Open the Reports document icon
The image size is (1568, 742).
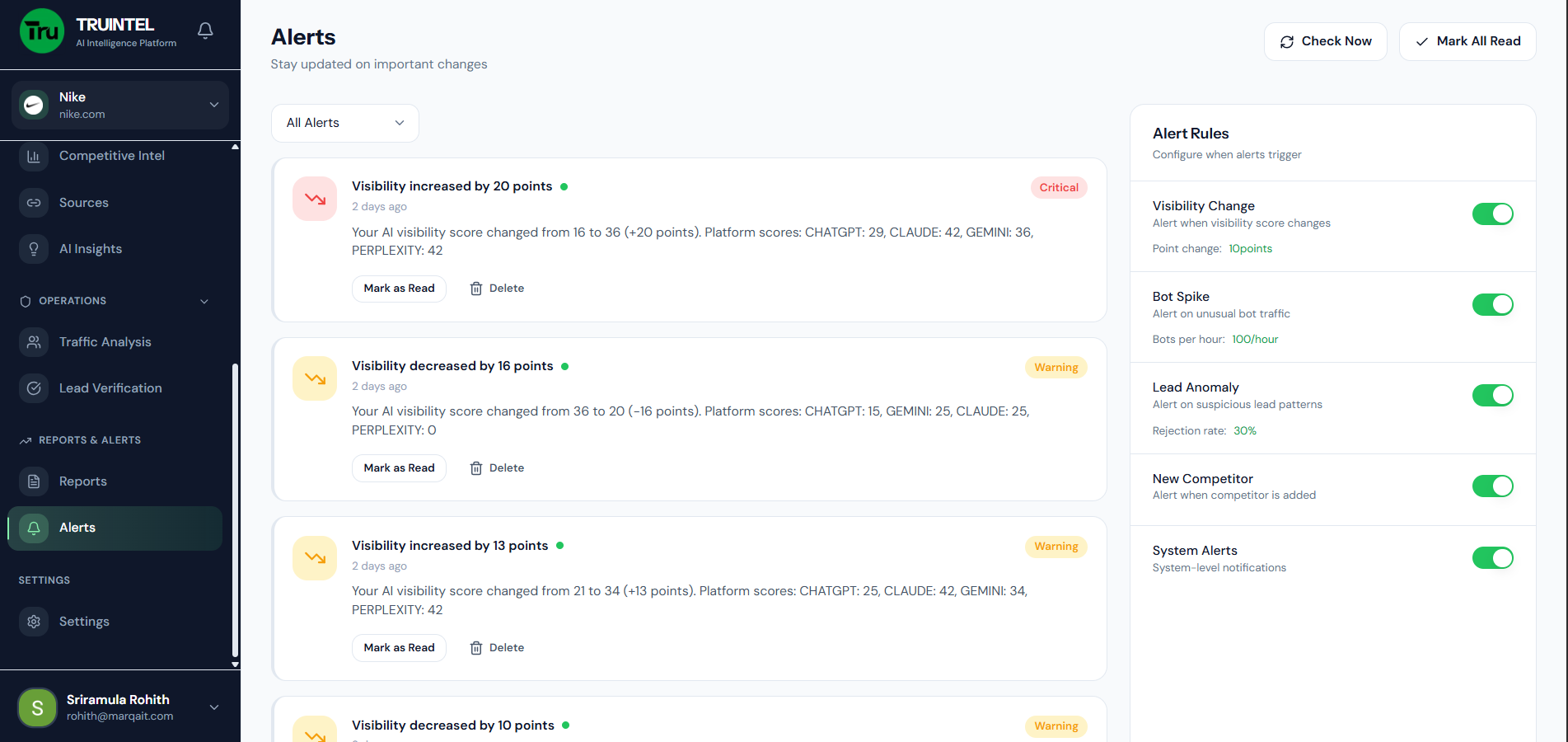[x=34, y=481]
